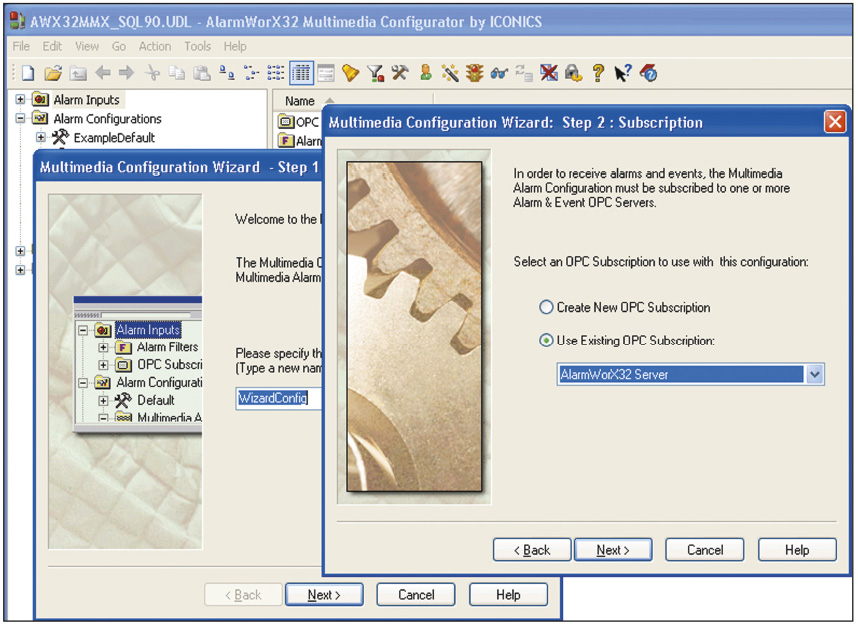
Task: Click the grayed refresh arrows toolbar icon
Action: point(524,73)
